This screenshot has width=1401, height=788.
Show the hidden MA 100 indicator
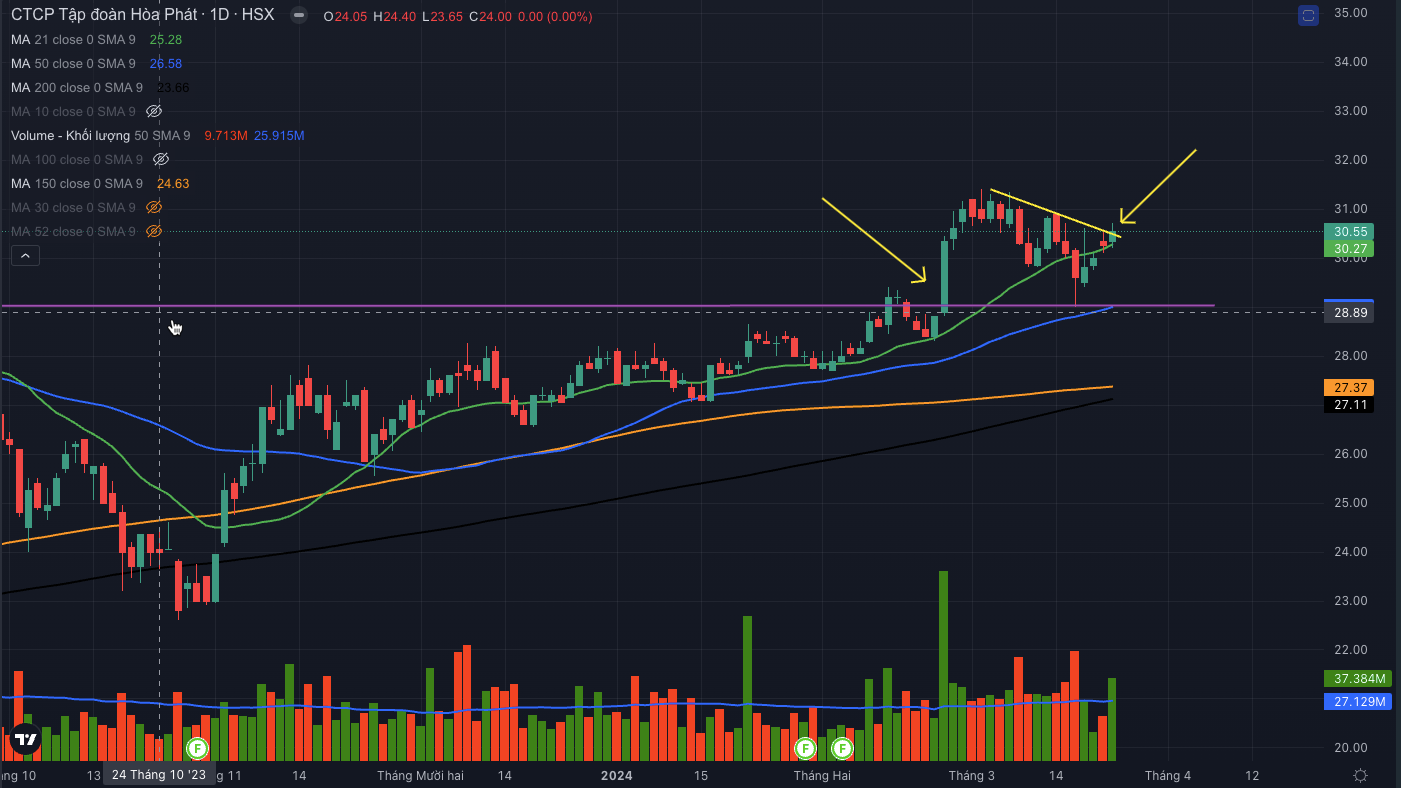click(161, 159)
